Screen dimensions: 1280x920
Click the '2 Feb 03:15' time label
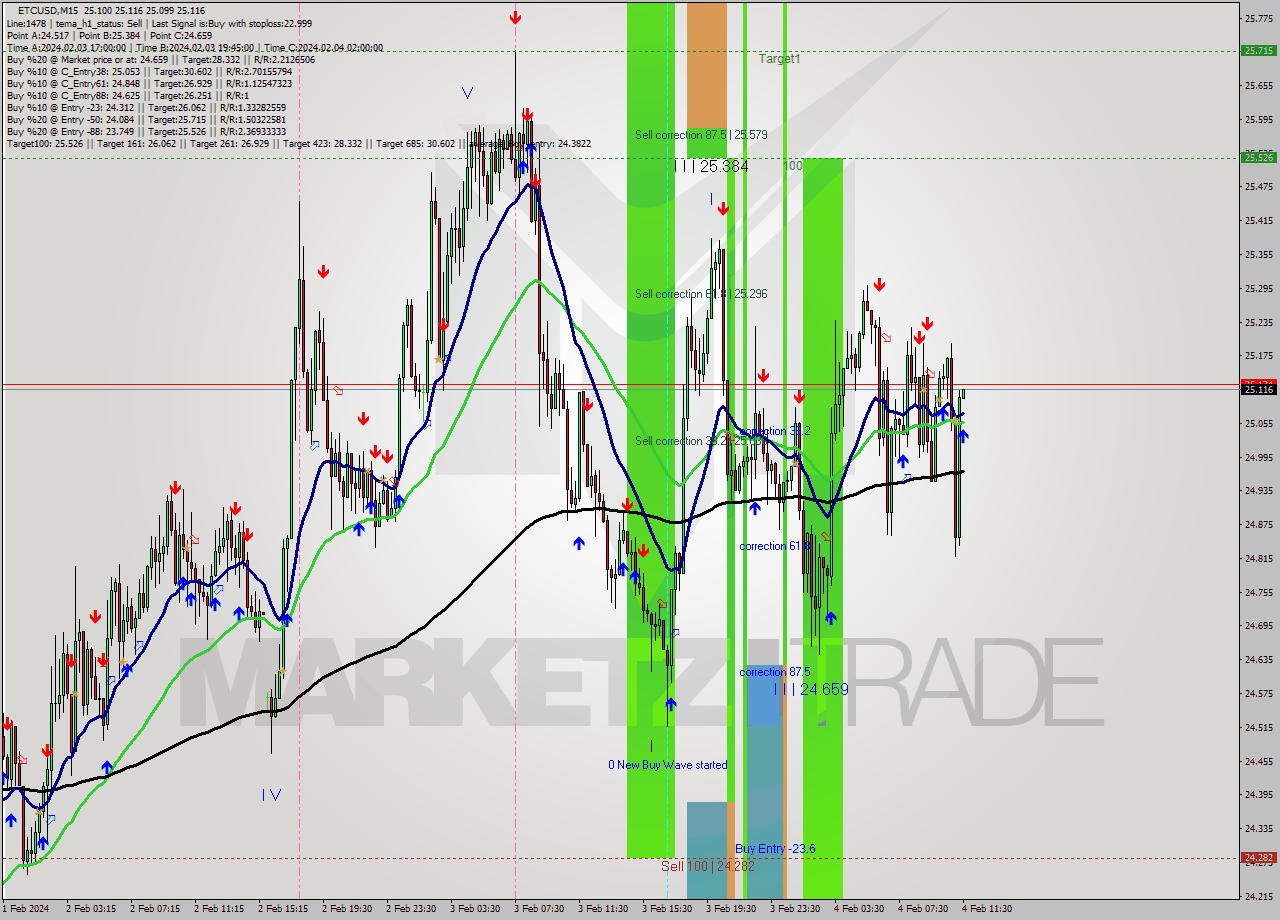click(x=91, y=909)
